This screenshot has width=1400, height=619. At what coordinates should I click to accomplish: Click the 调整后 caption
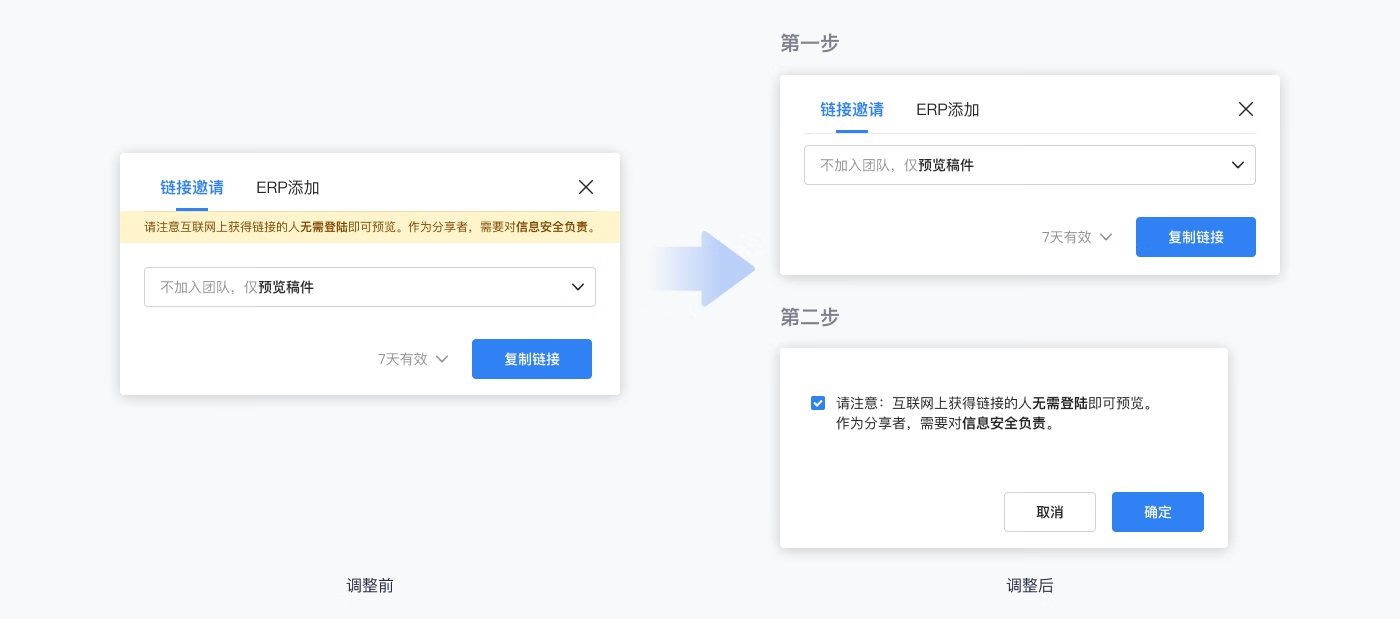point(1030,586)
